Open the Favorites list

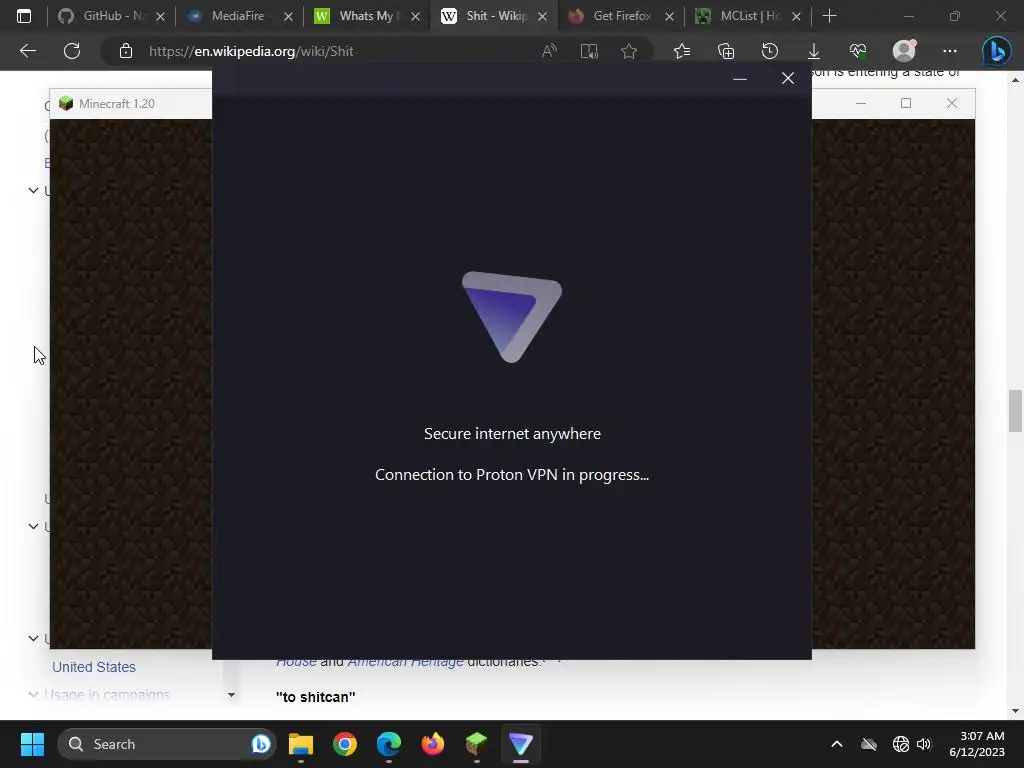tap(682, 51)
